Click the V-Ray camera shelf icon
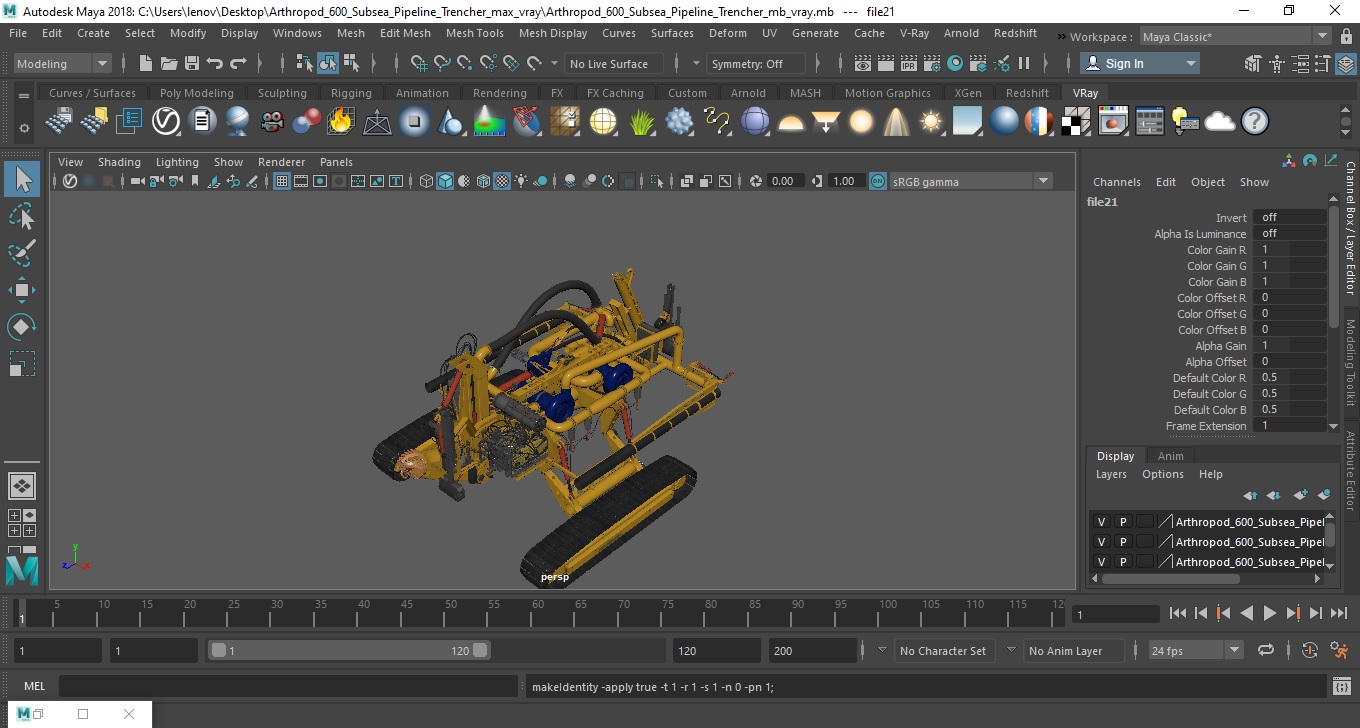 point(272,122)
